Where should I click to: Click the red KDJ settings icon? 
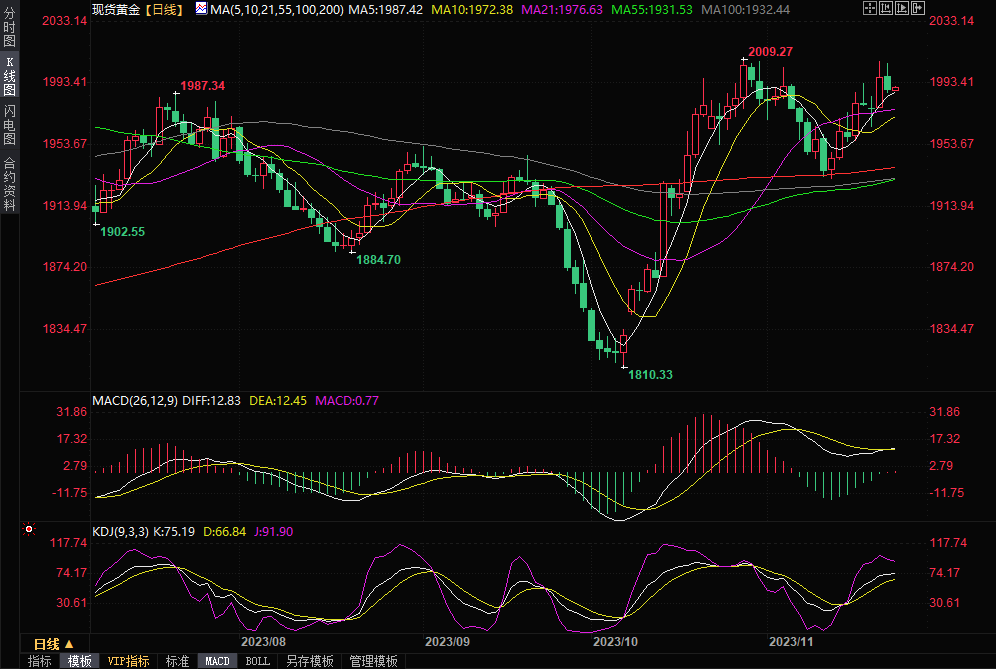30,529
